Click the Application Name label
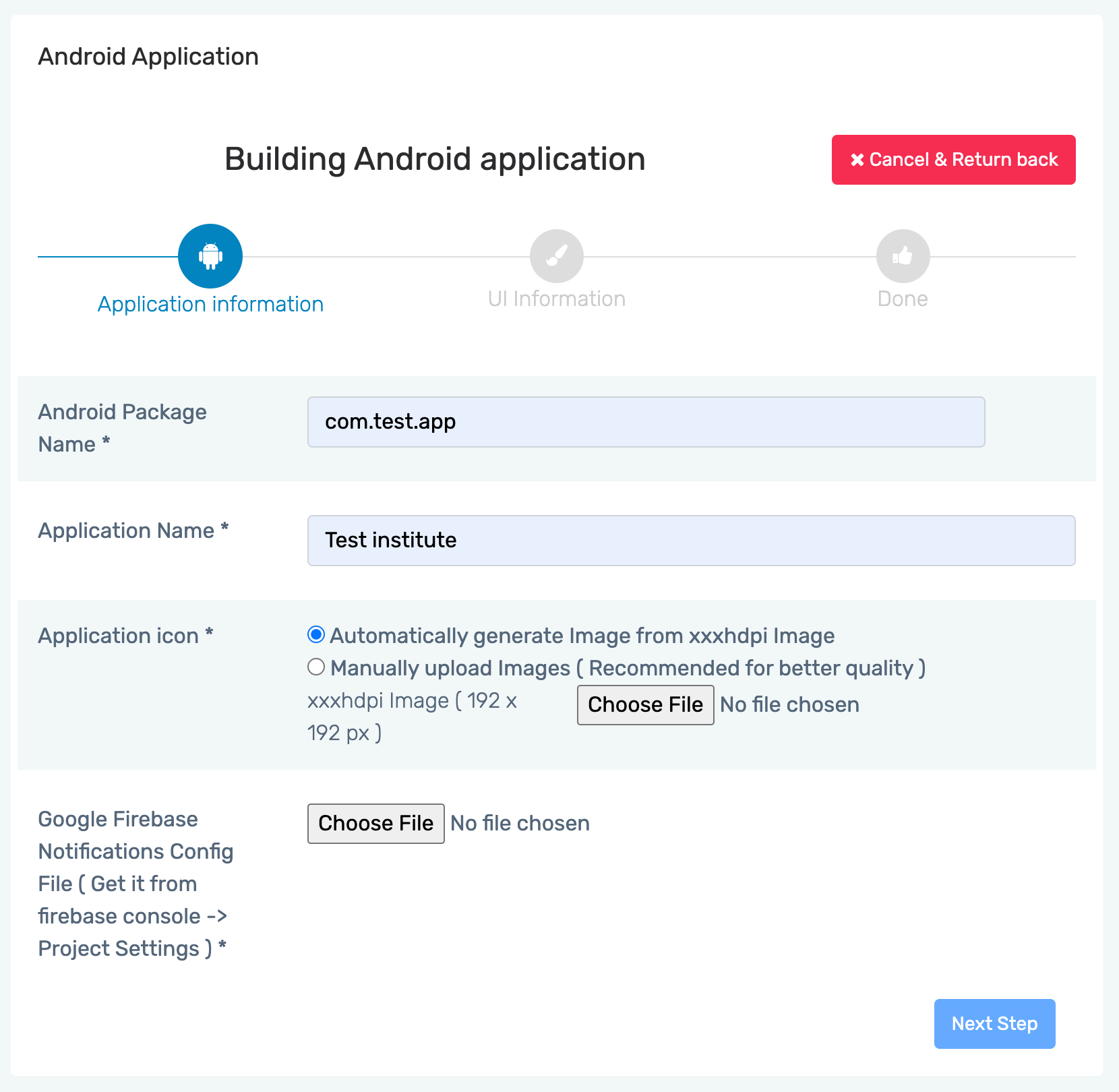The height and width of the screenshot is (1092, 1119). 133,530
